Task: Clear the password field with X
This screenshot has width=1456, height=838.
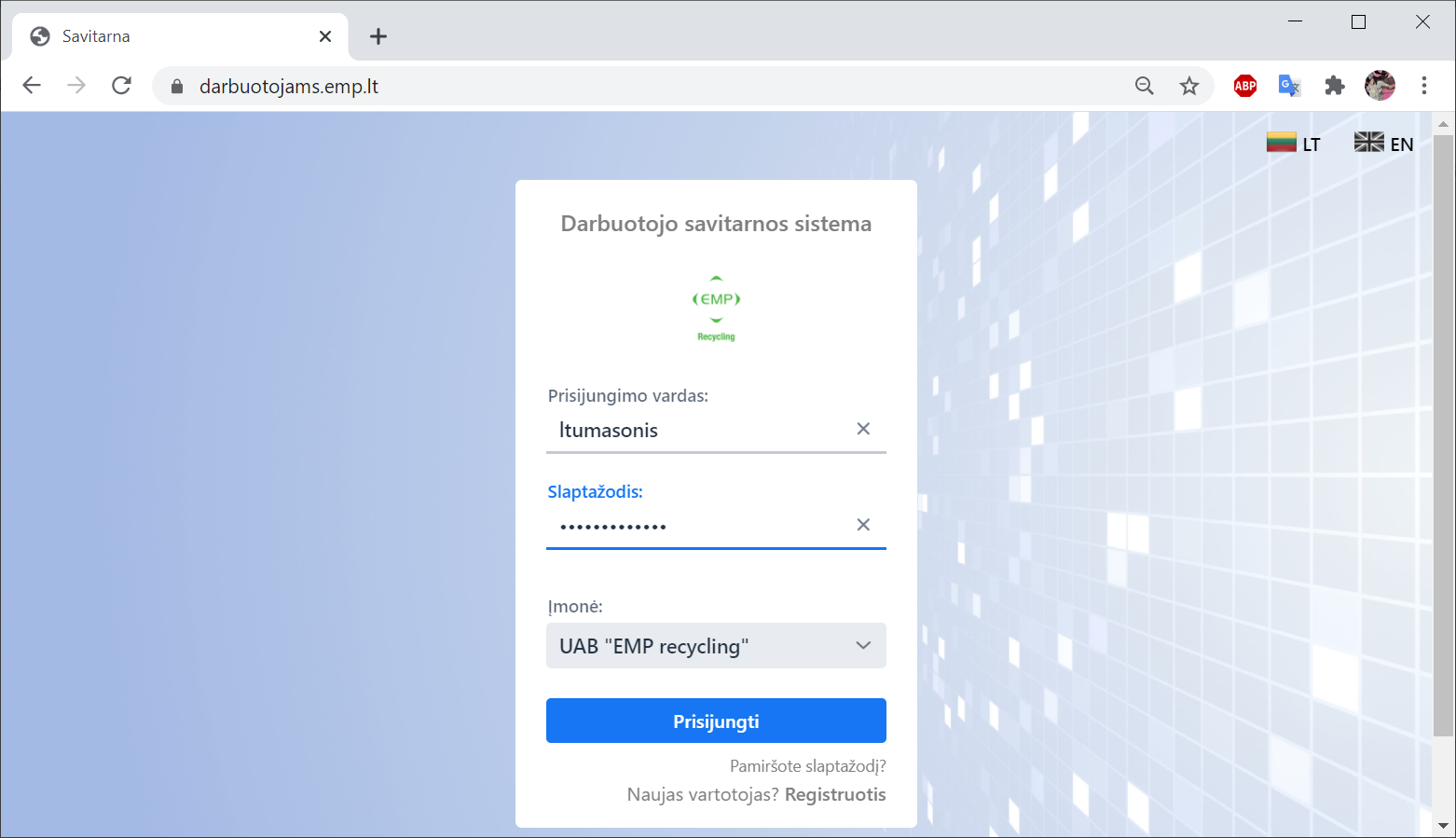Action: (x=863, y=525)
